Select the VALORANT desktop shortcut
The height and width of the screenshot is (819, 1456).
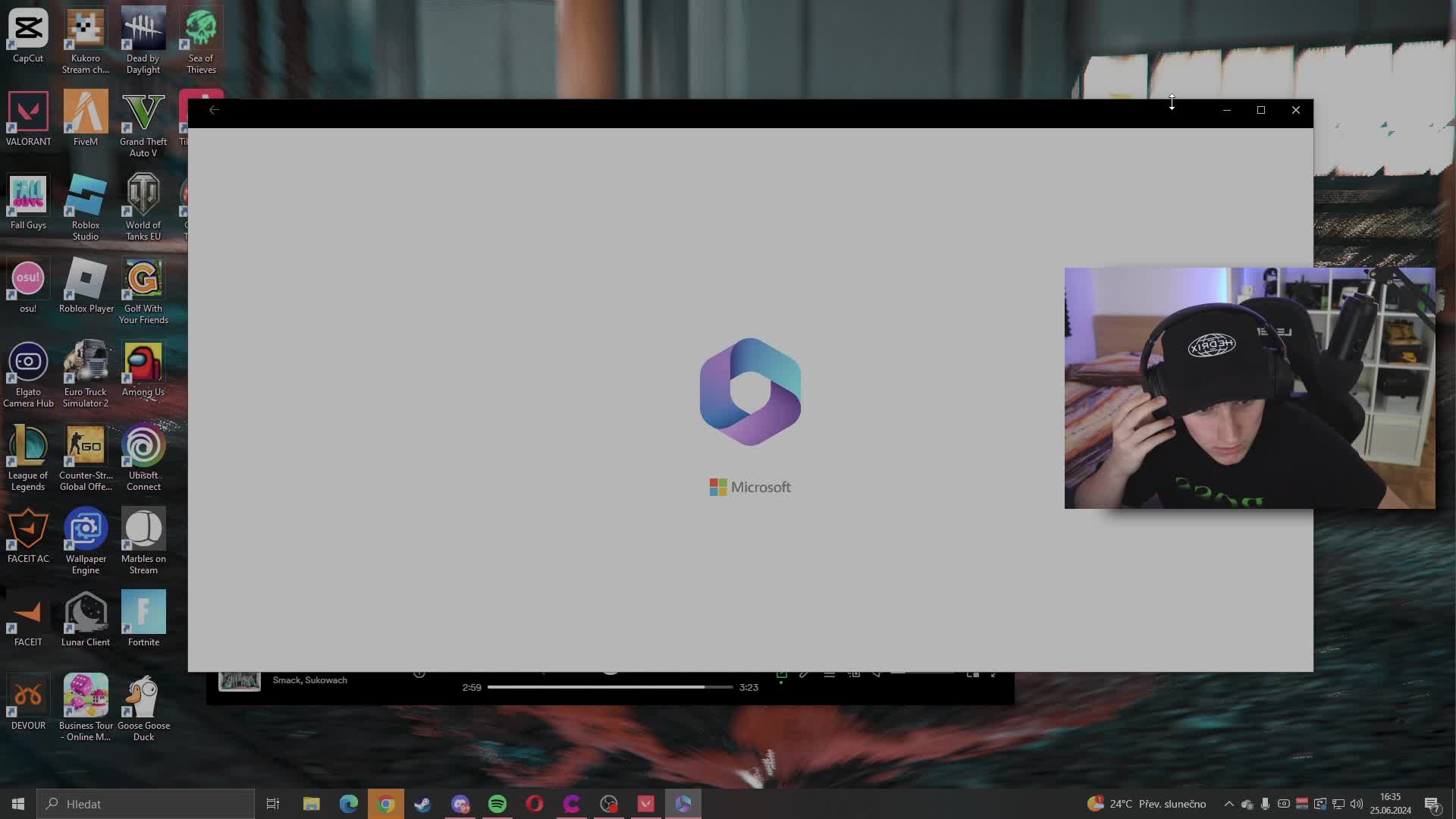point(28,119)
